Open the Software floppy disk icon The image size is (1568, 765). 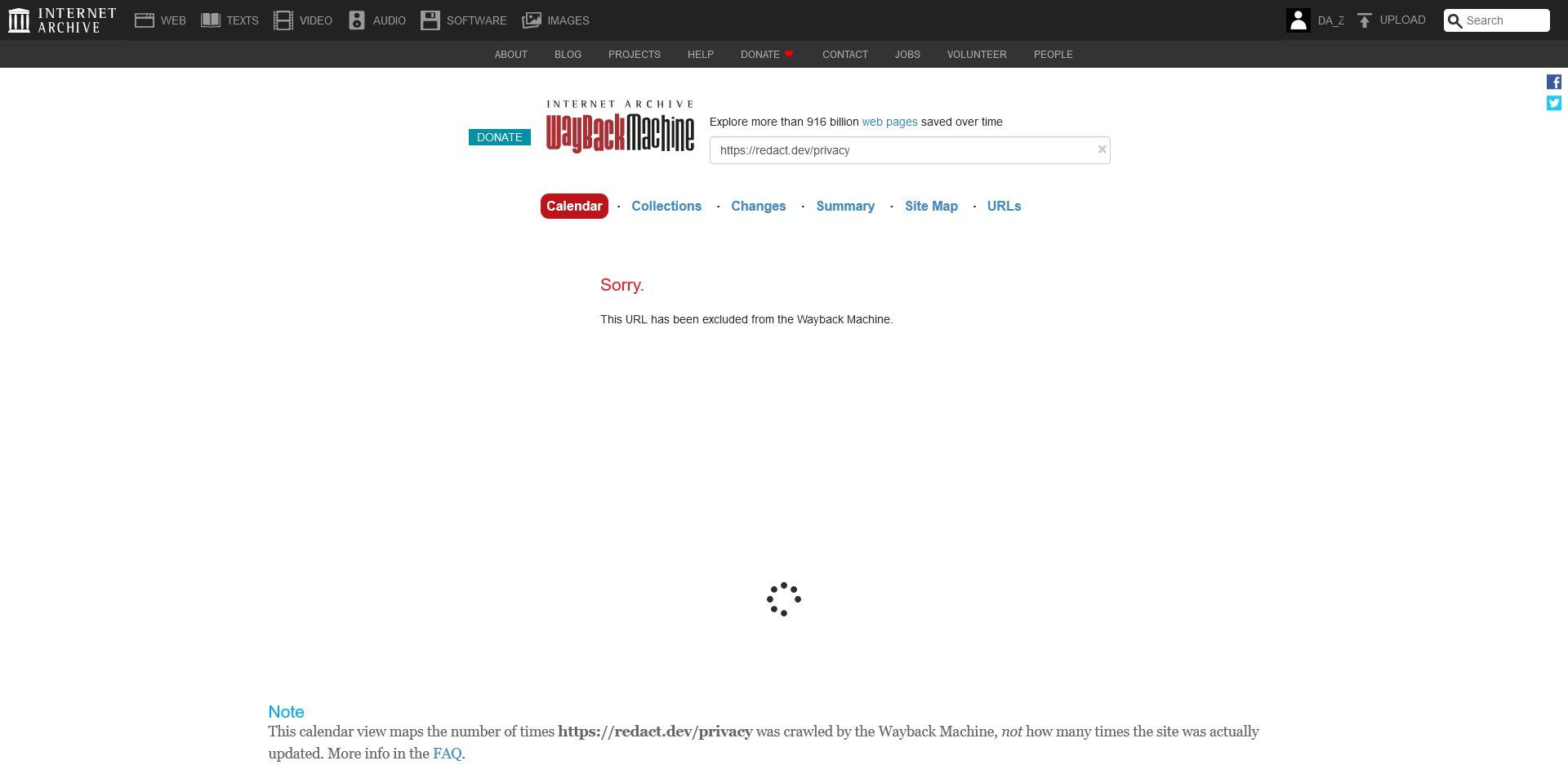tap(430, 20)
